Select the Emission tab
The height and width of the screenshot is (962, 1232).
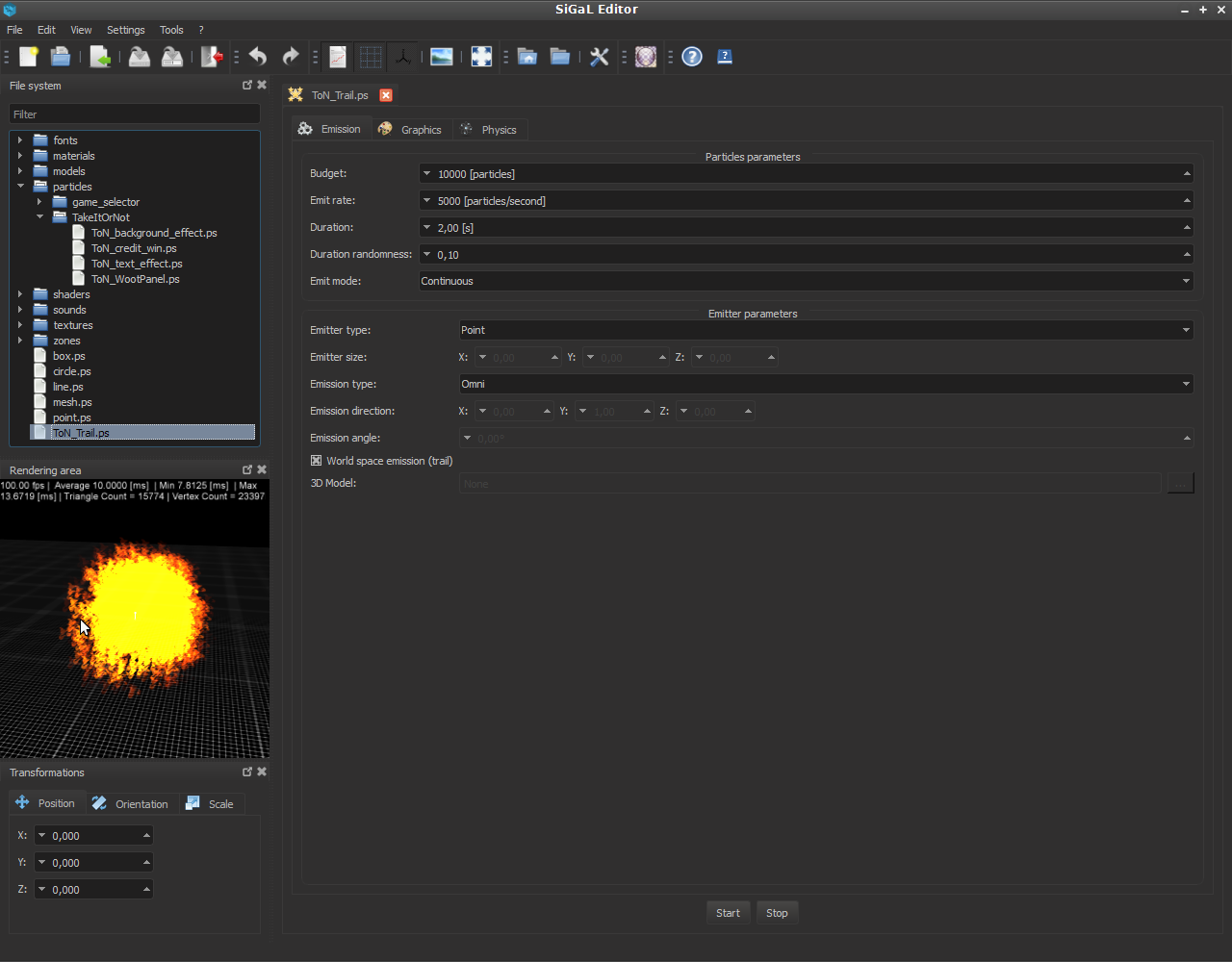point(331,129)
